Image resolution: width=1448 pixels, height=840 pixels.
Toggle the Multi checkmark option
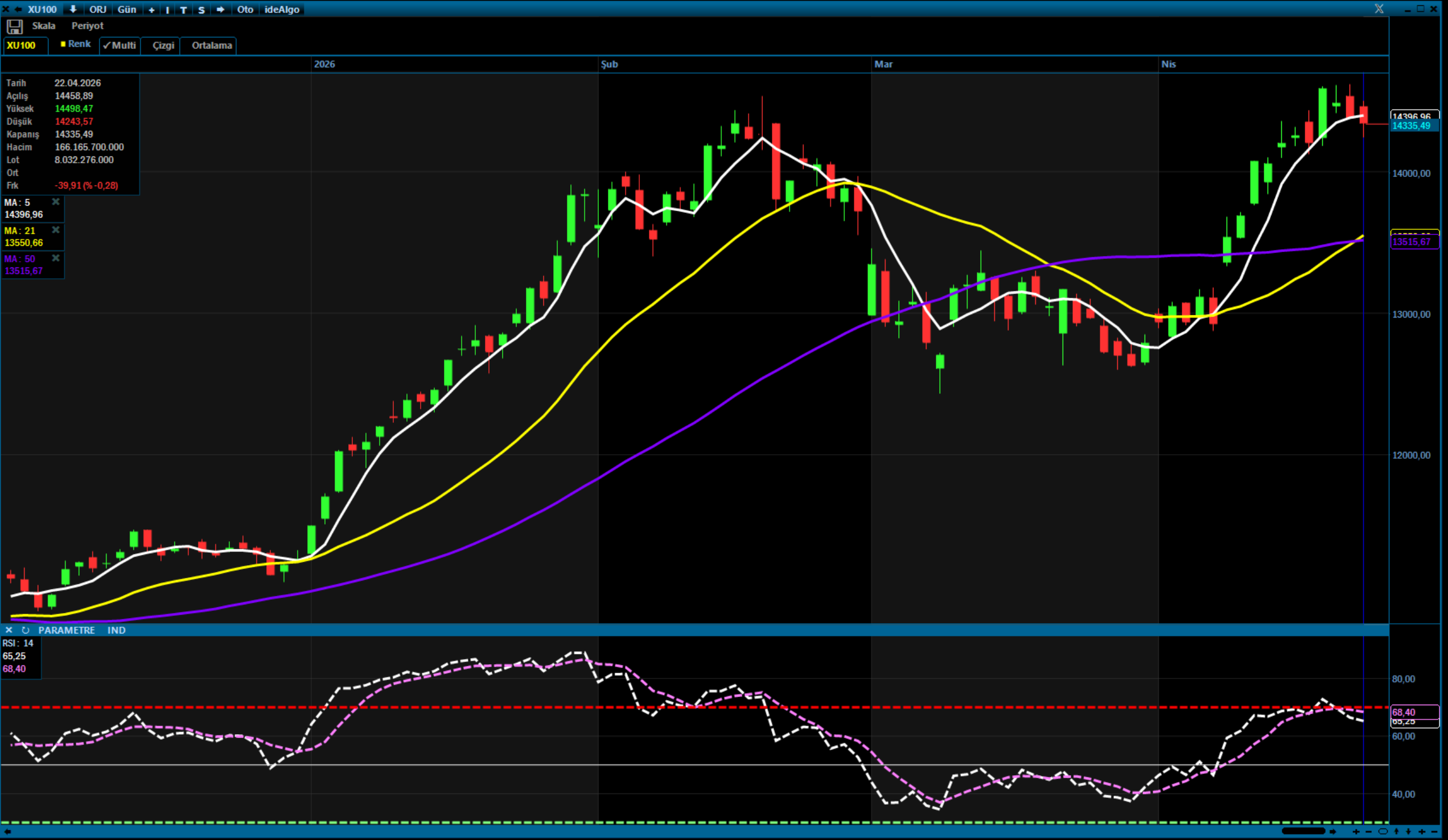pos(120,46)
